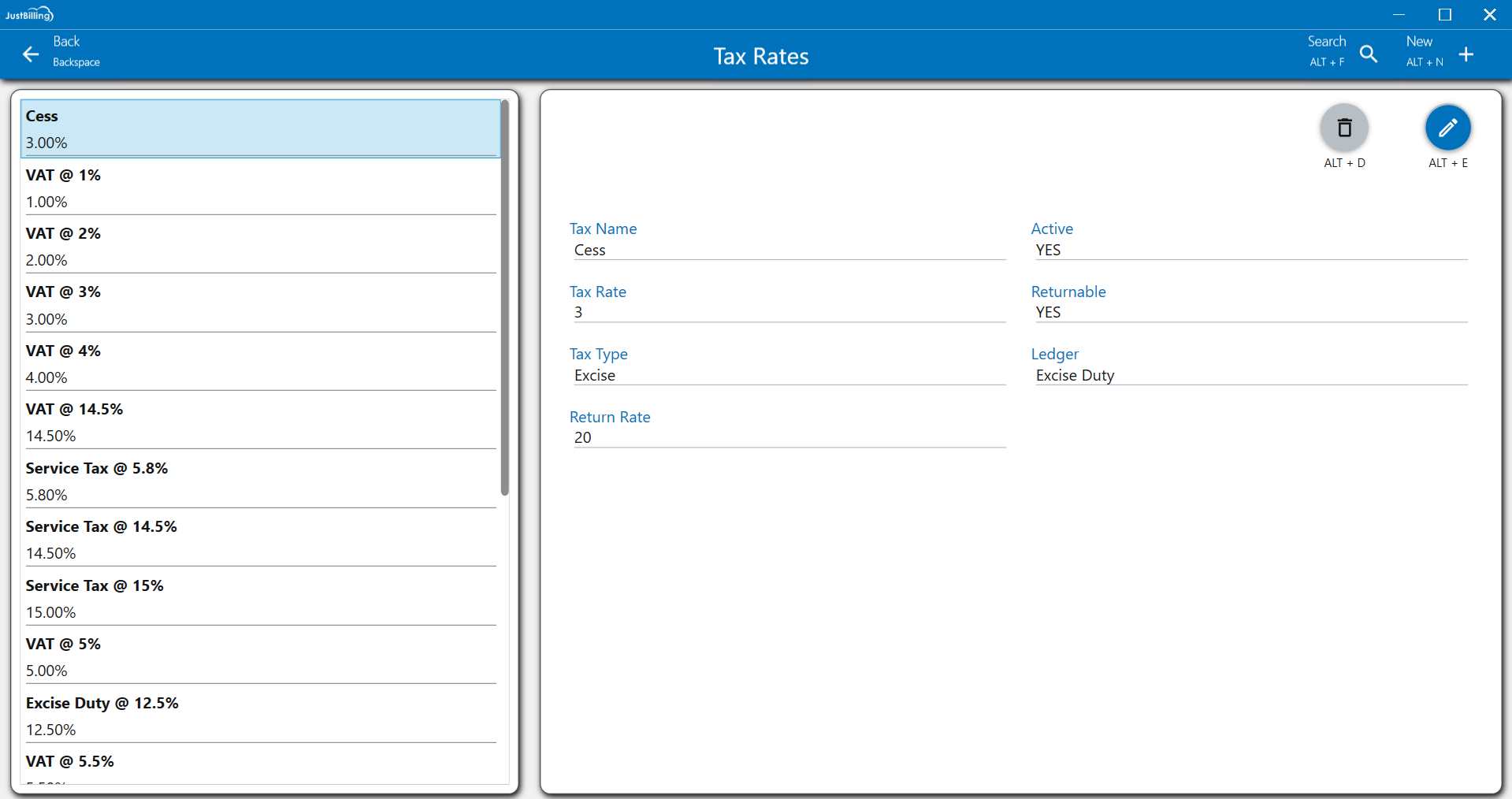This screenshot has height=799, width=1512.
Task: Select the Cess tax entry
Action: [x=260, y=128]
